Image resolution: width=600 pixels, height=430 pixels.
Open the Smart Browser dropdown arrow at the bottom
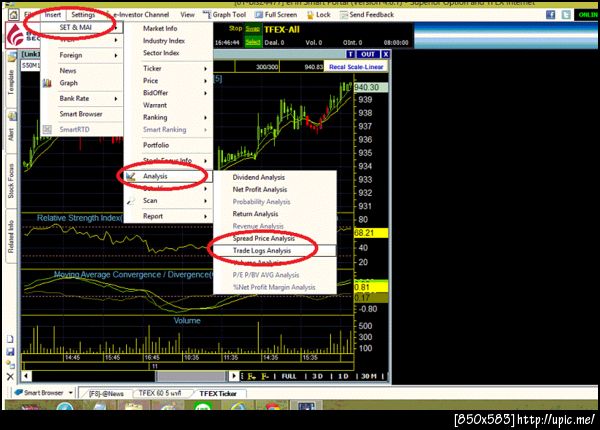[71, 393]
